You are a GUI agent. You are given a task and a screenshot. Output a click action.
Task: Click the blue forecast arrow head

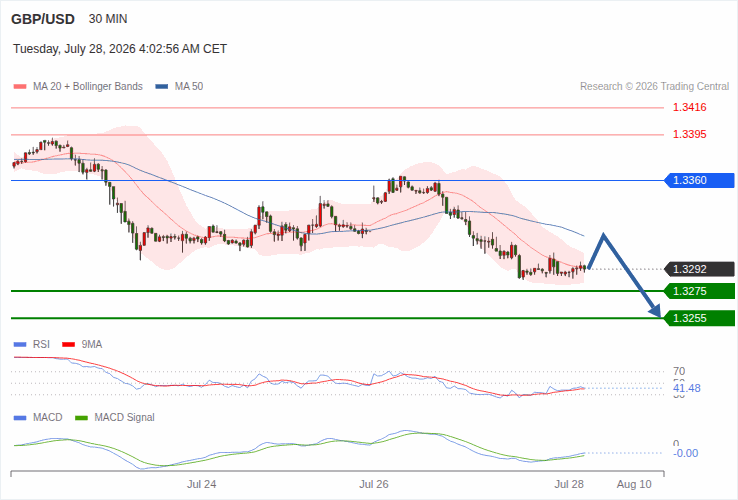coord(655,311)
